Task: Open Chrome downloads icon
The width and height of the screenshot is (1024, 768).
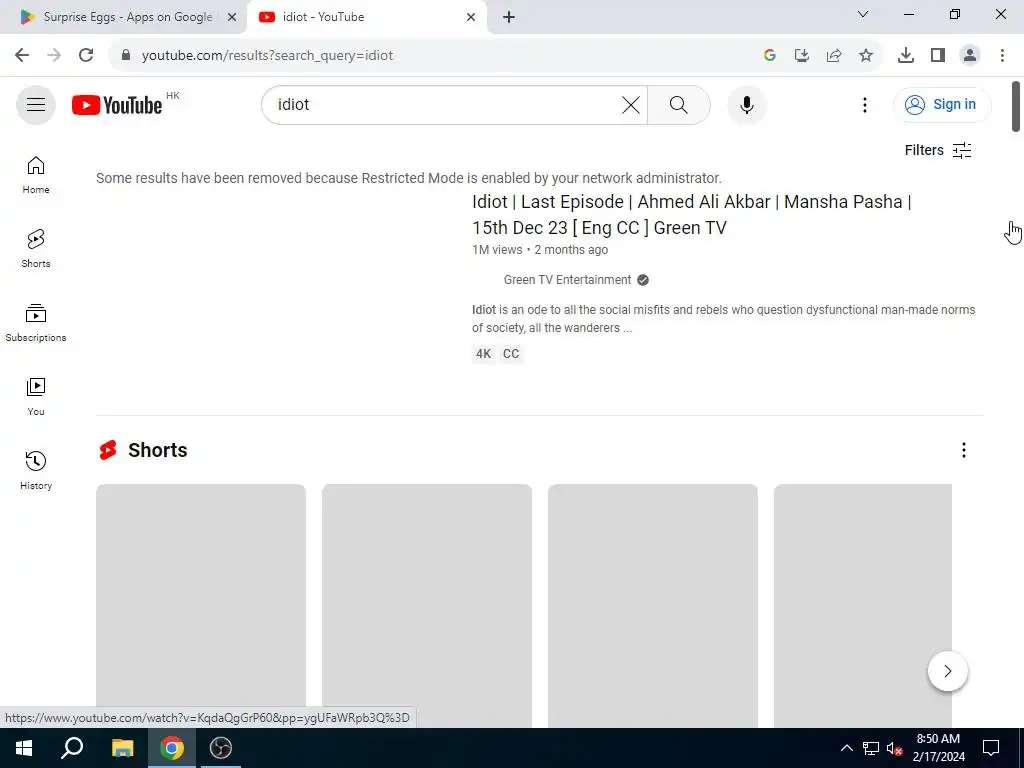Action: pyautogui.click(x=905, y=56)
